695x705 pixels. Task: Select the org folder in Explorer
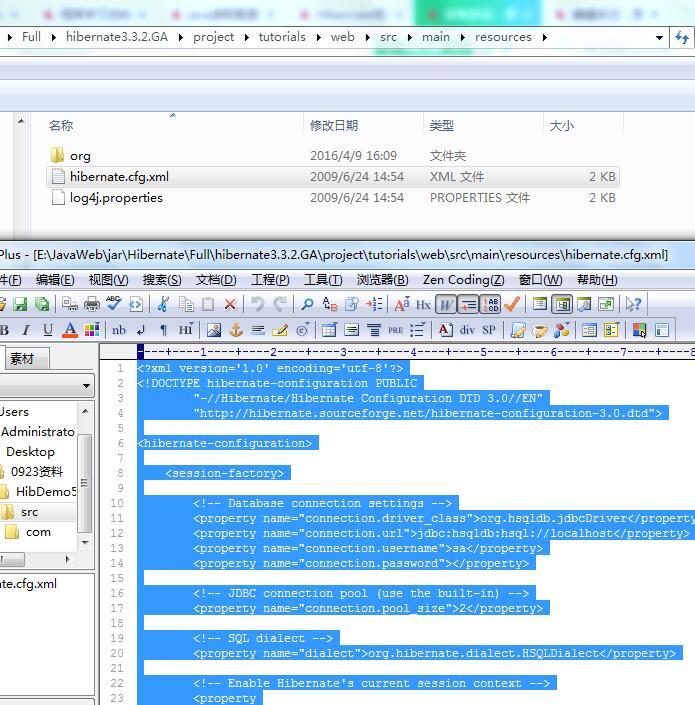(333, 156)
